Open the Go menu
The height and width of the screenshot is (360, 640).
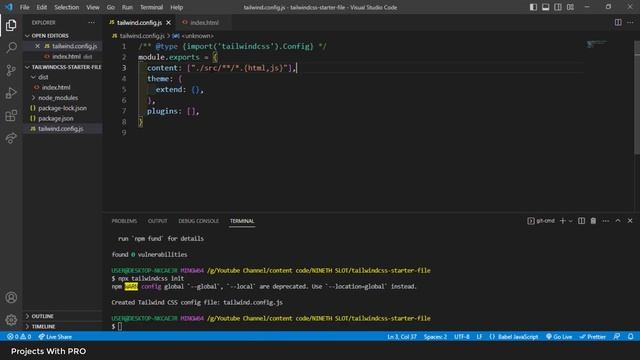(x=111, y=7)
